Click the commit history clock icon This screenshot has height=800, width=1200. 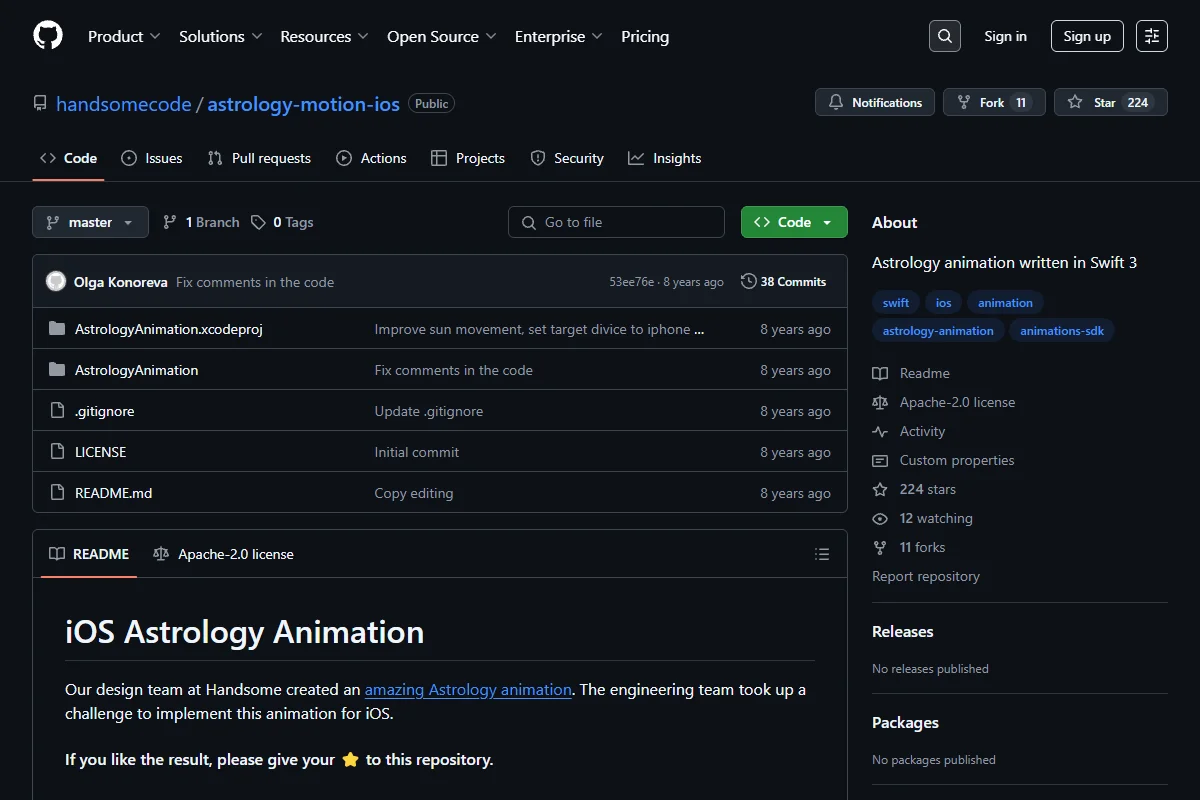click(748, 282)
